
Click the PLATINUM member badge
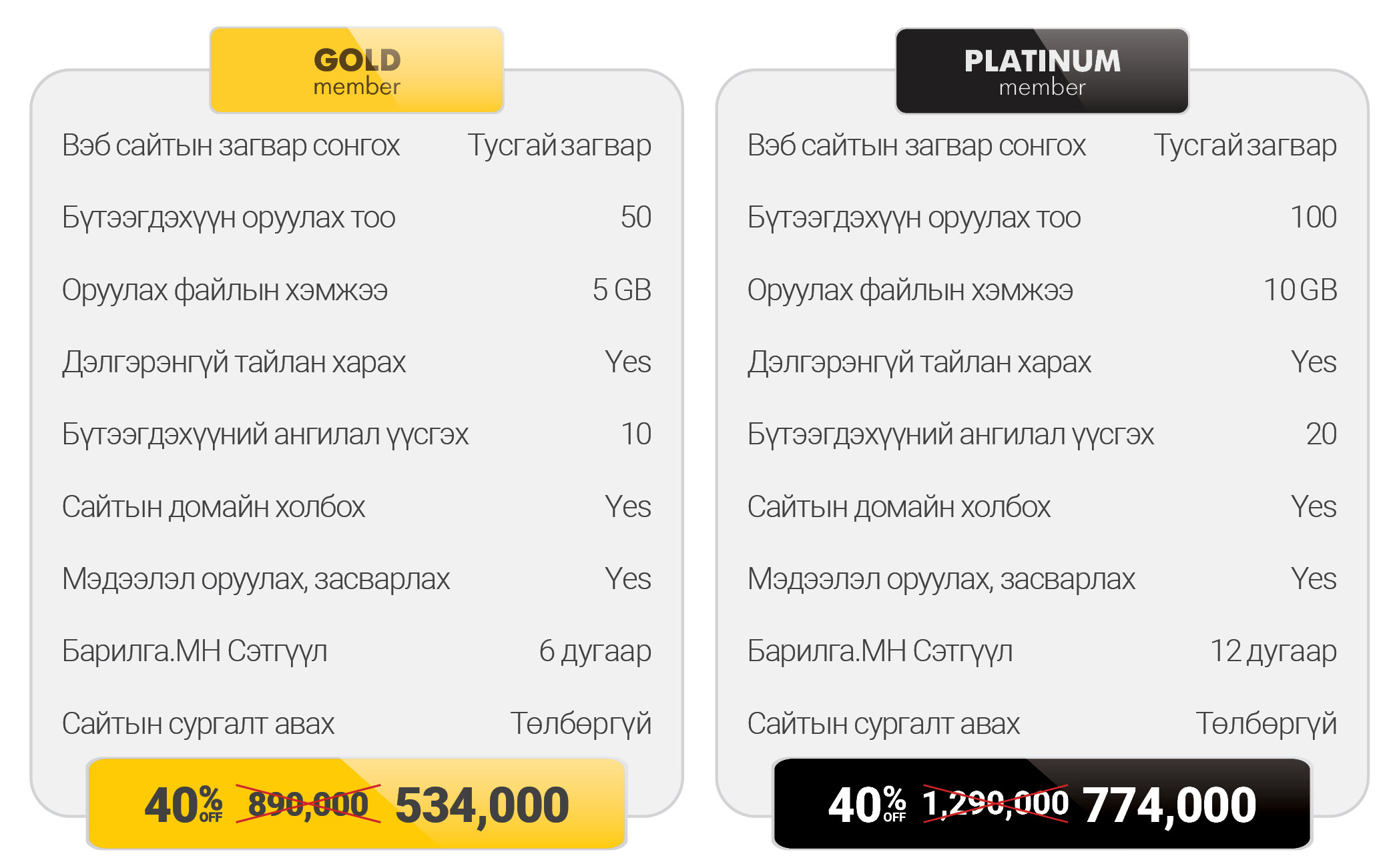pos(1042,71)
